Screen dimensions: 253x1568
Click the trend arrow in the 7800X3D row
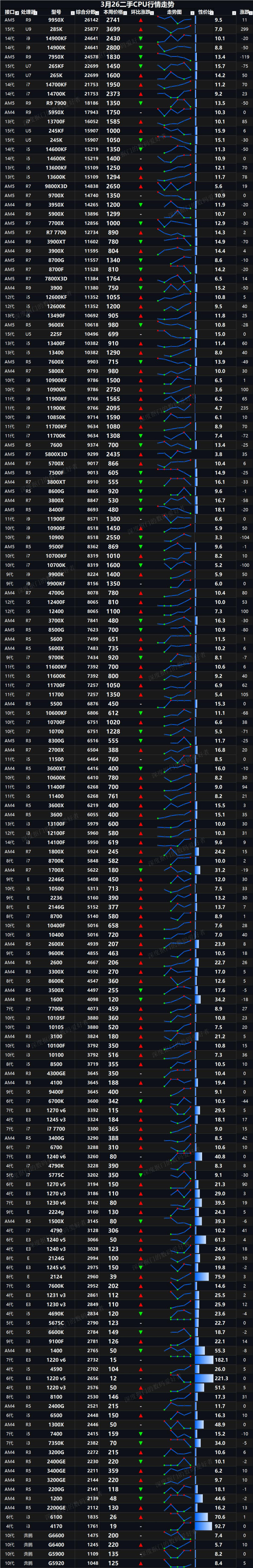pos(141,279)
